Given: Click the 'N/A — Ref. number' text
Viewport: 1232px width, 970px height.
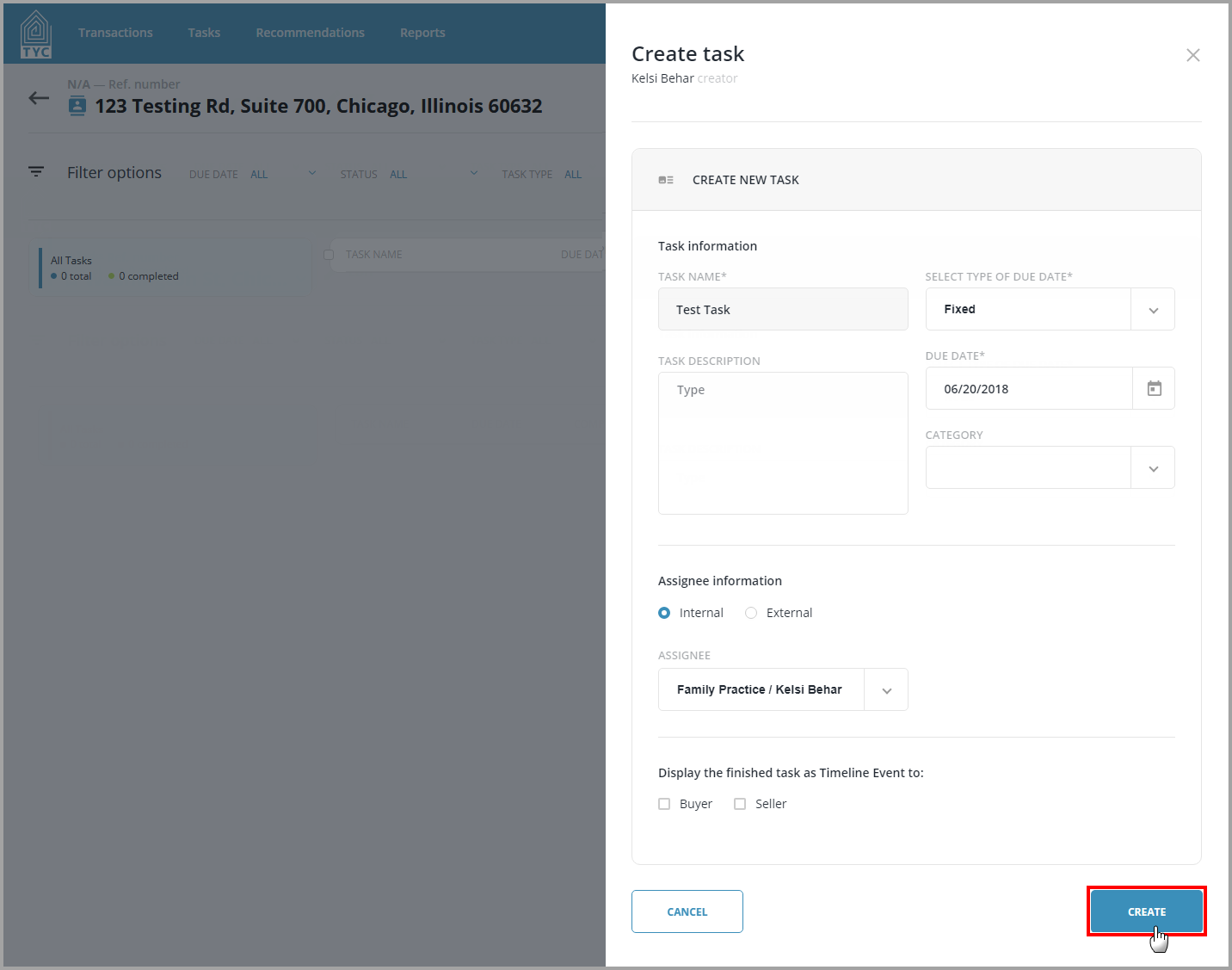Looking at the screenshot, I should (124, 84).
